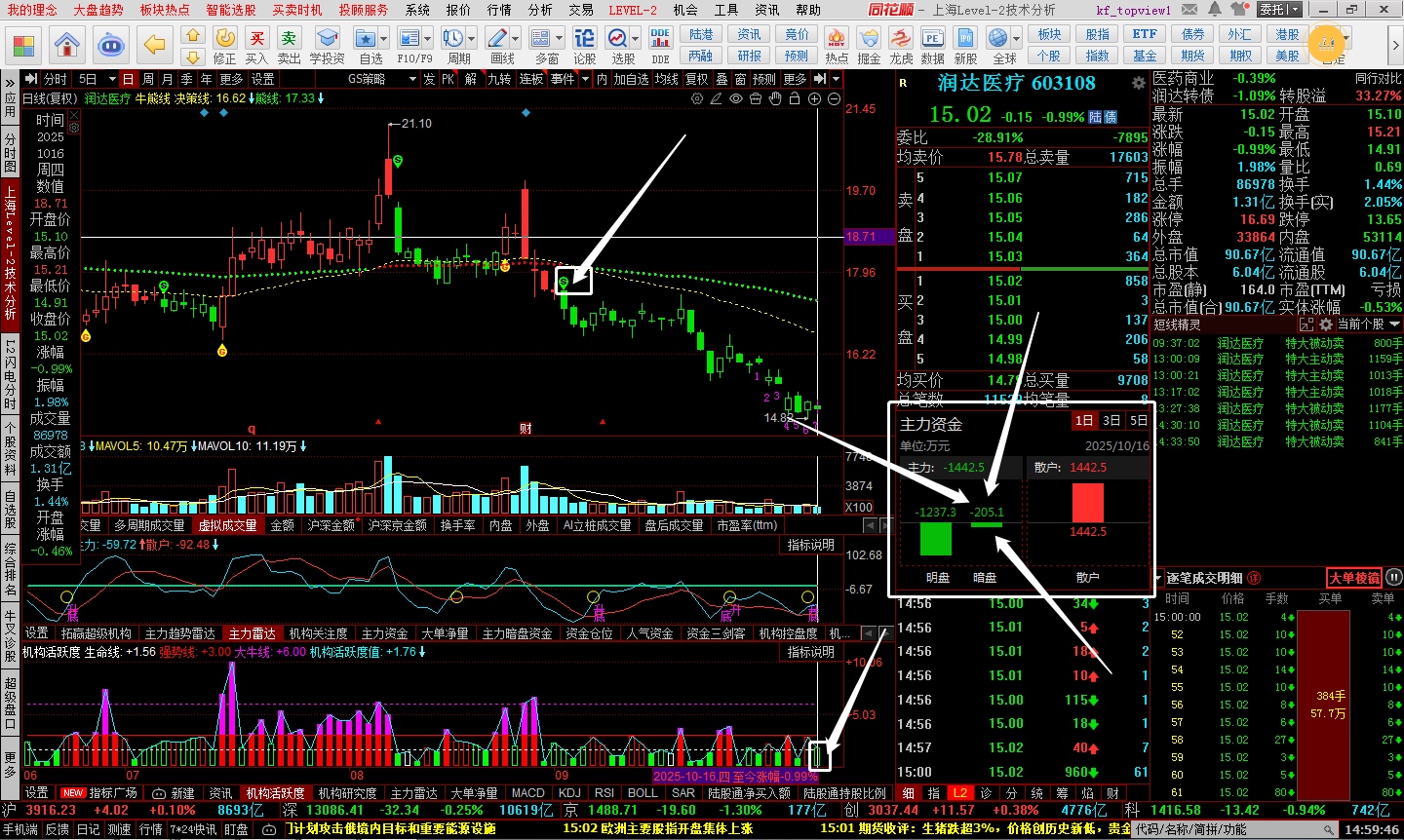
Task: Expand the F10/F9 dropdown arrow
Action: pyautogui.click(x=427, y=38)
